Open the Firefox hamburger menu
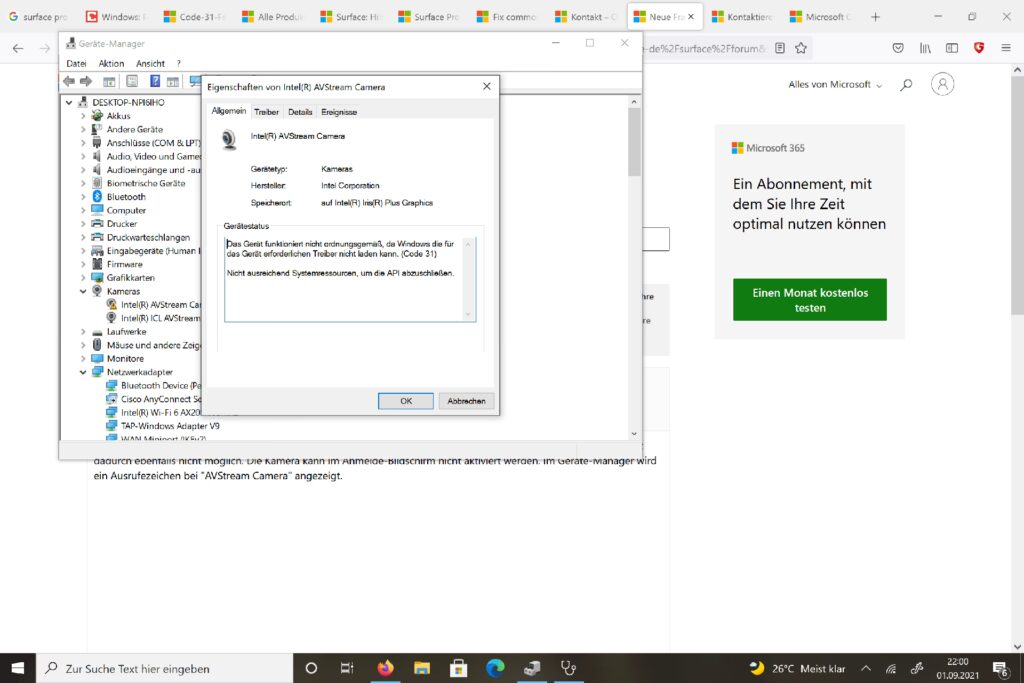This screenshot has height=683, width=1024. (1006, 48)
